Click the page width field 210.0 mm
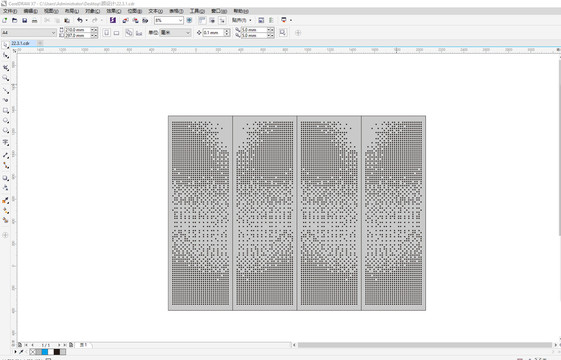 click(78, 30)
